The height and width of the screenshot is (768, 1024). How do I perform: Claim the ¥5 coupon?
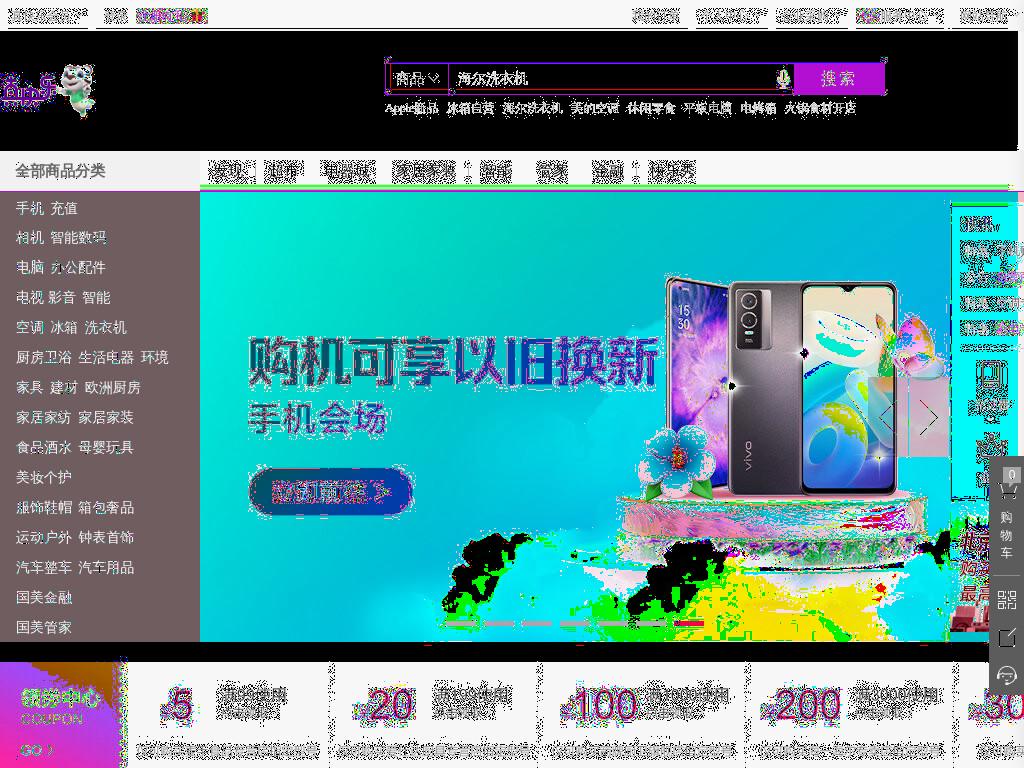click(x=230, y=715)
